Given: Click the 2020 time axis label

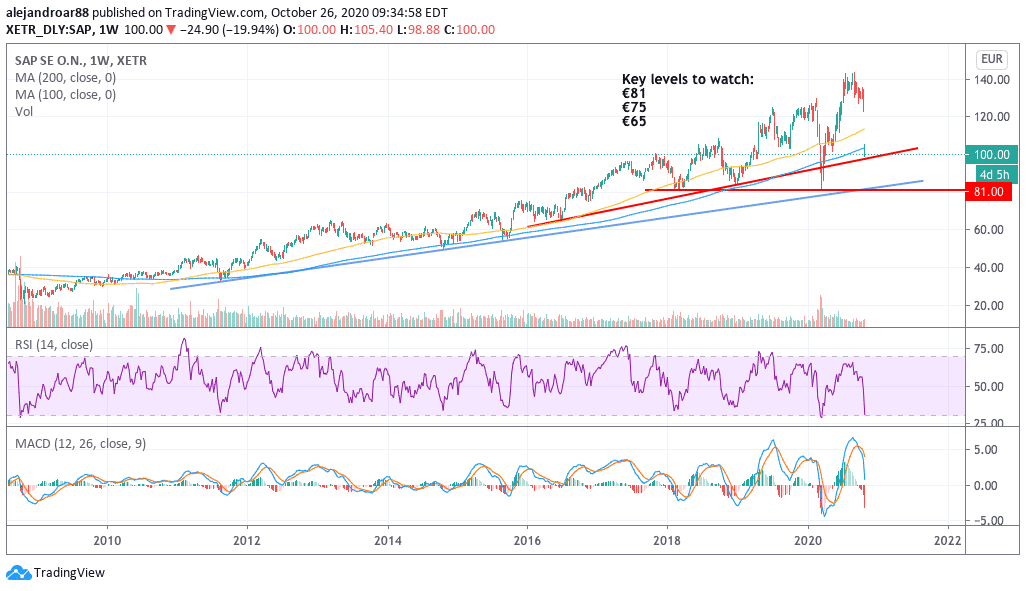Looking at the screenshot, I should (807, 540).
